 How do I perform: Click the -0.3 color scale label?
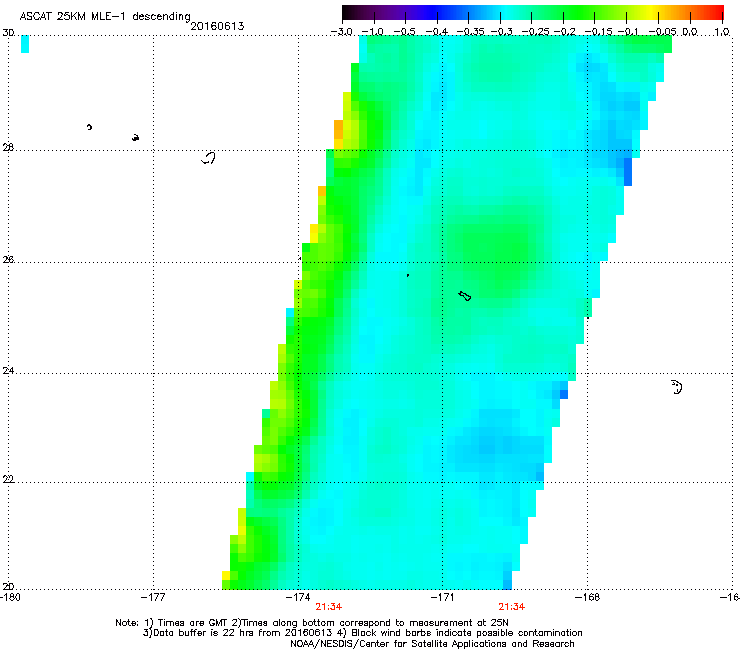(x=501, y=32)
